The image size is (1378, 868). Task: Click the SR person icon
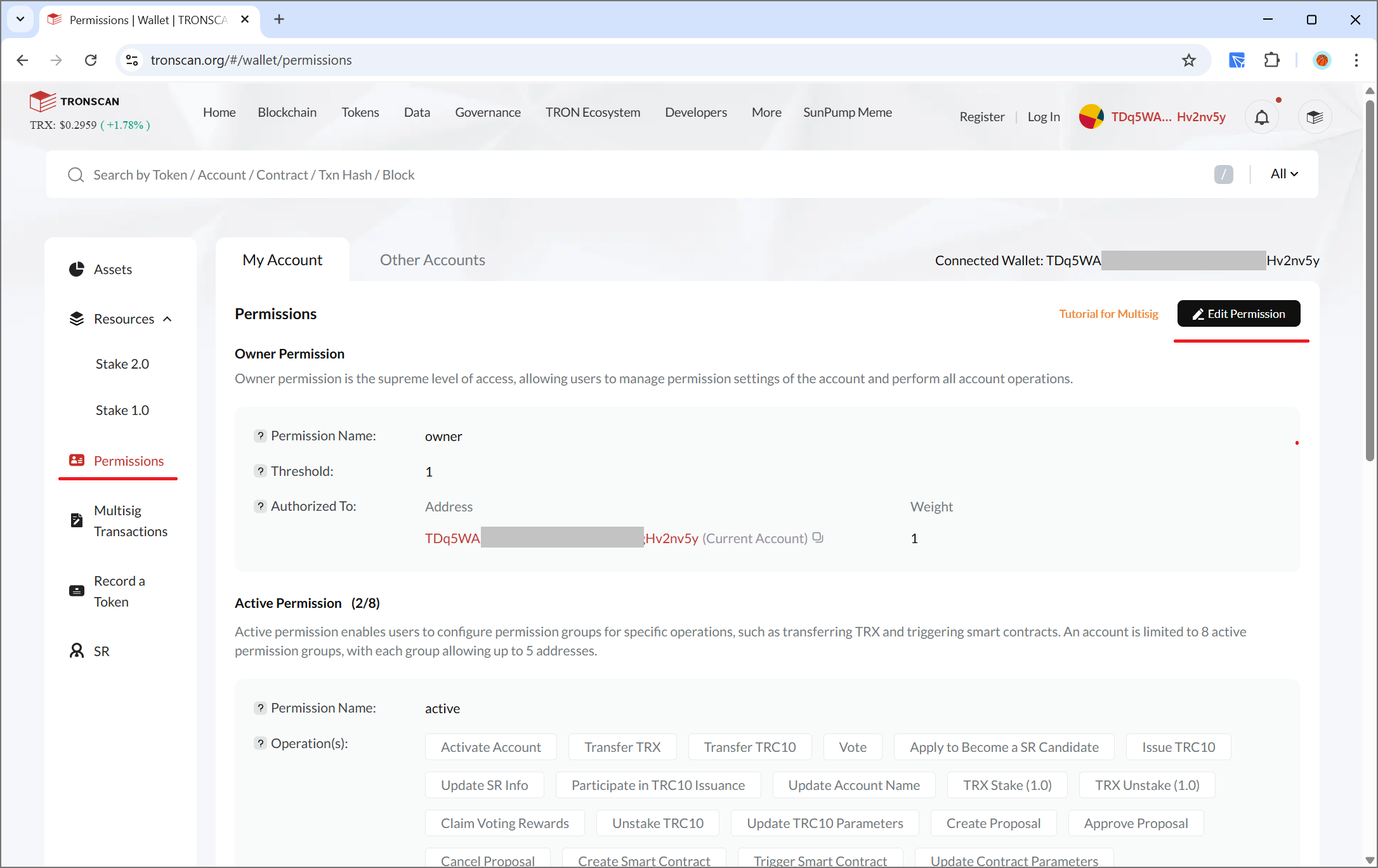tap(77, 651)
